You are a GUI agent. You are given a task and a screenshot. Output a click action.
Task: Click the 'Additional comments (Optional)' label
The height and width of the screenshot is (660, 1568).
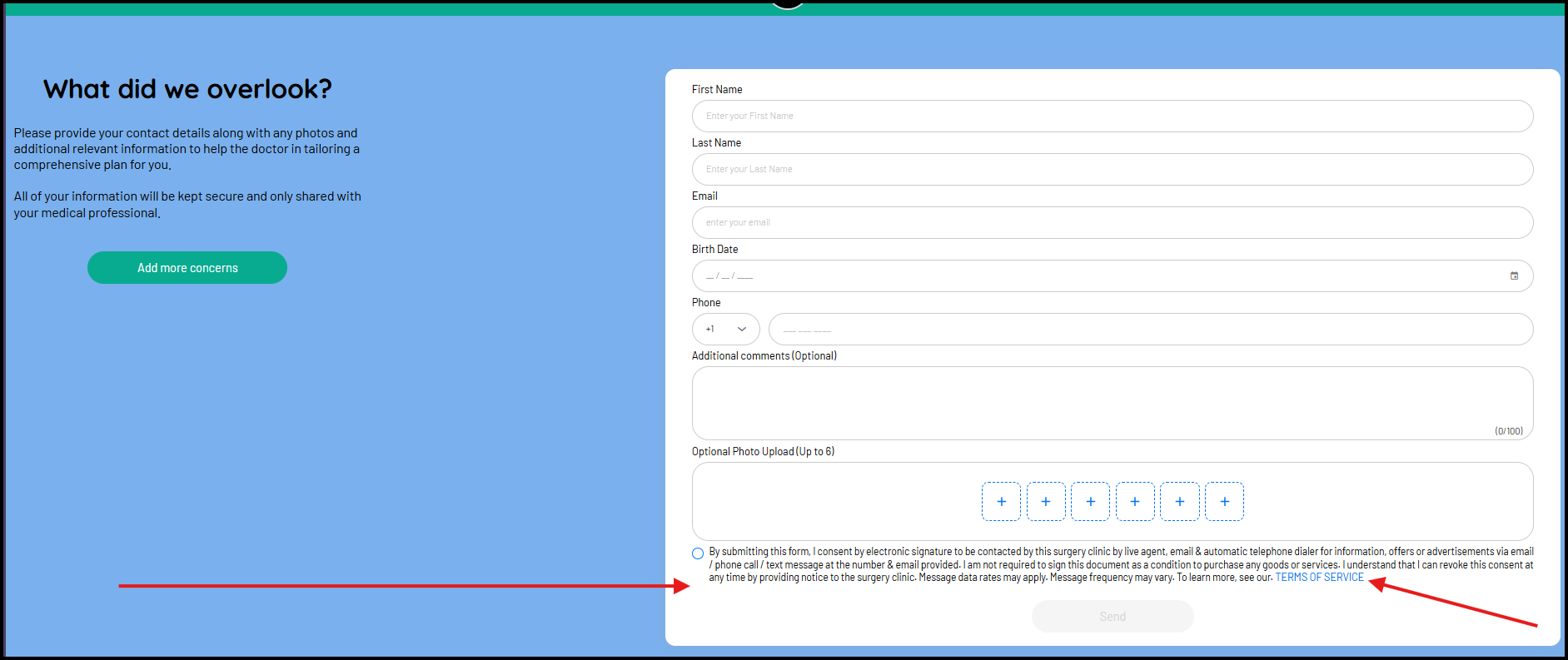coord(764,356)
